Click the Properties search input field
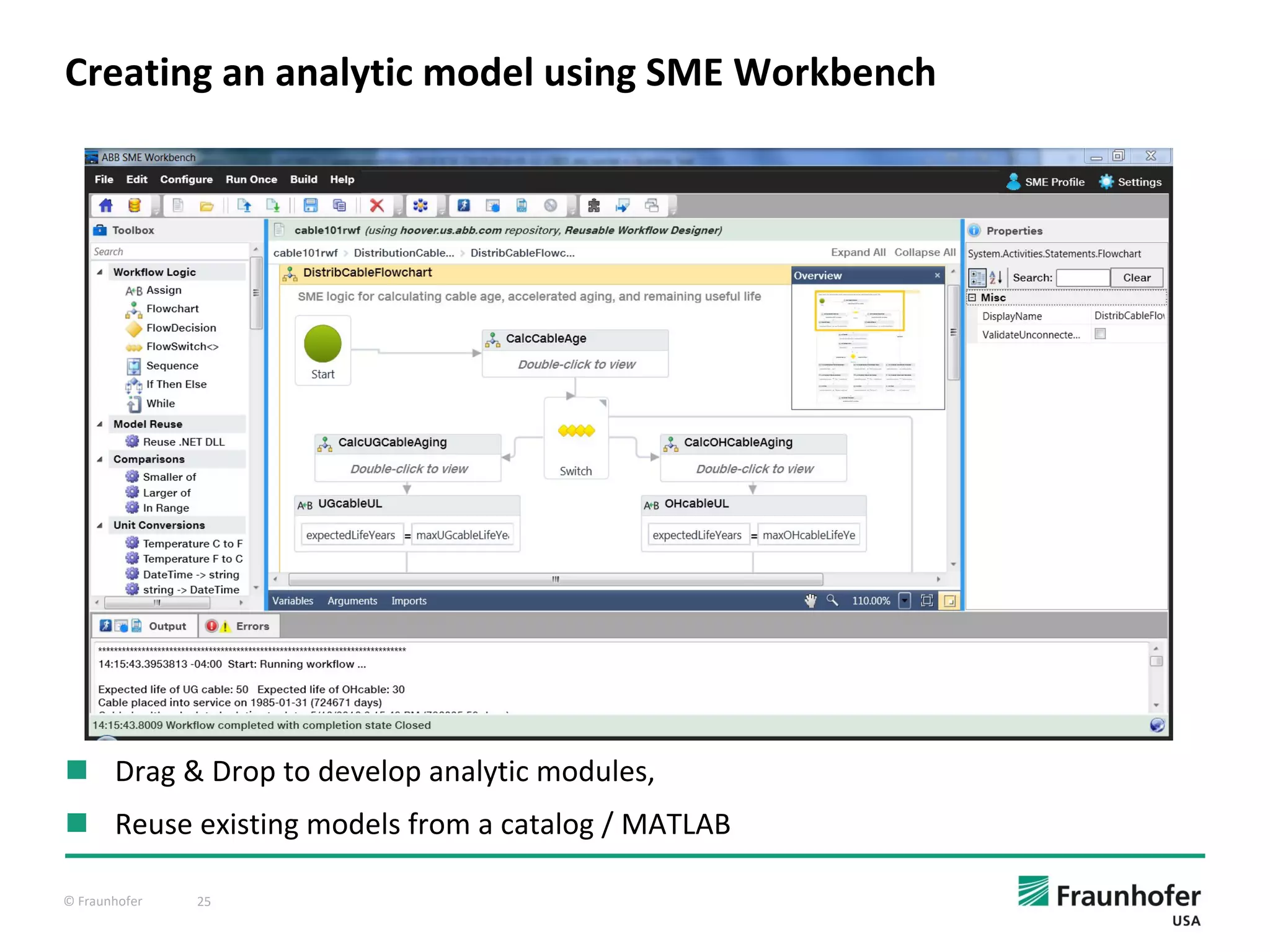 1083,278
